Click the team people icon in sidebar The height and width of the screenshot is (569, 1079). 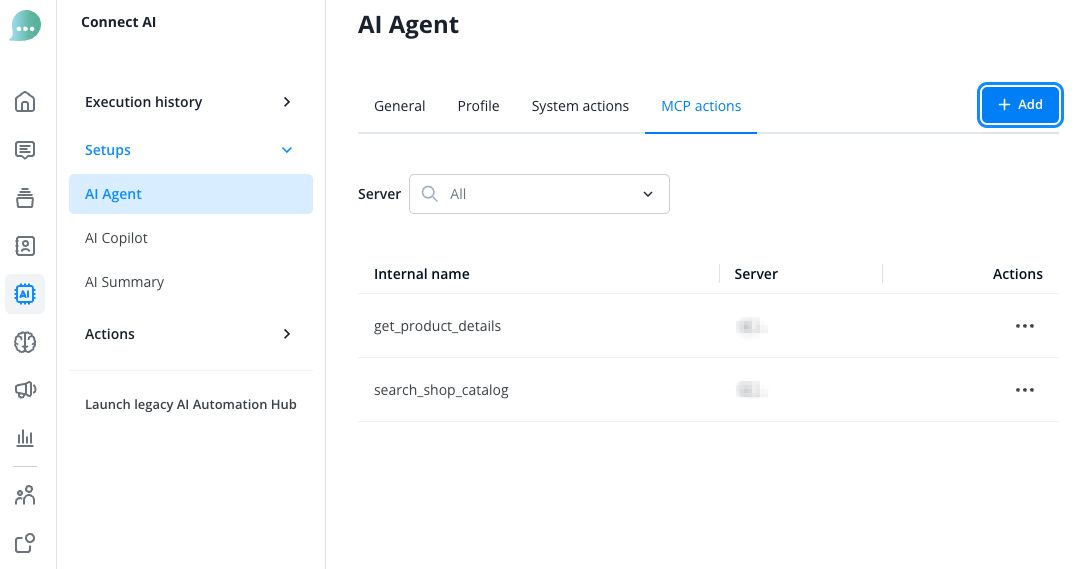tap(25, 495)
